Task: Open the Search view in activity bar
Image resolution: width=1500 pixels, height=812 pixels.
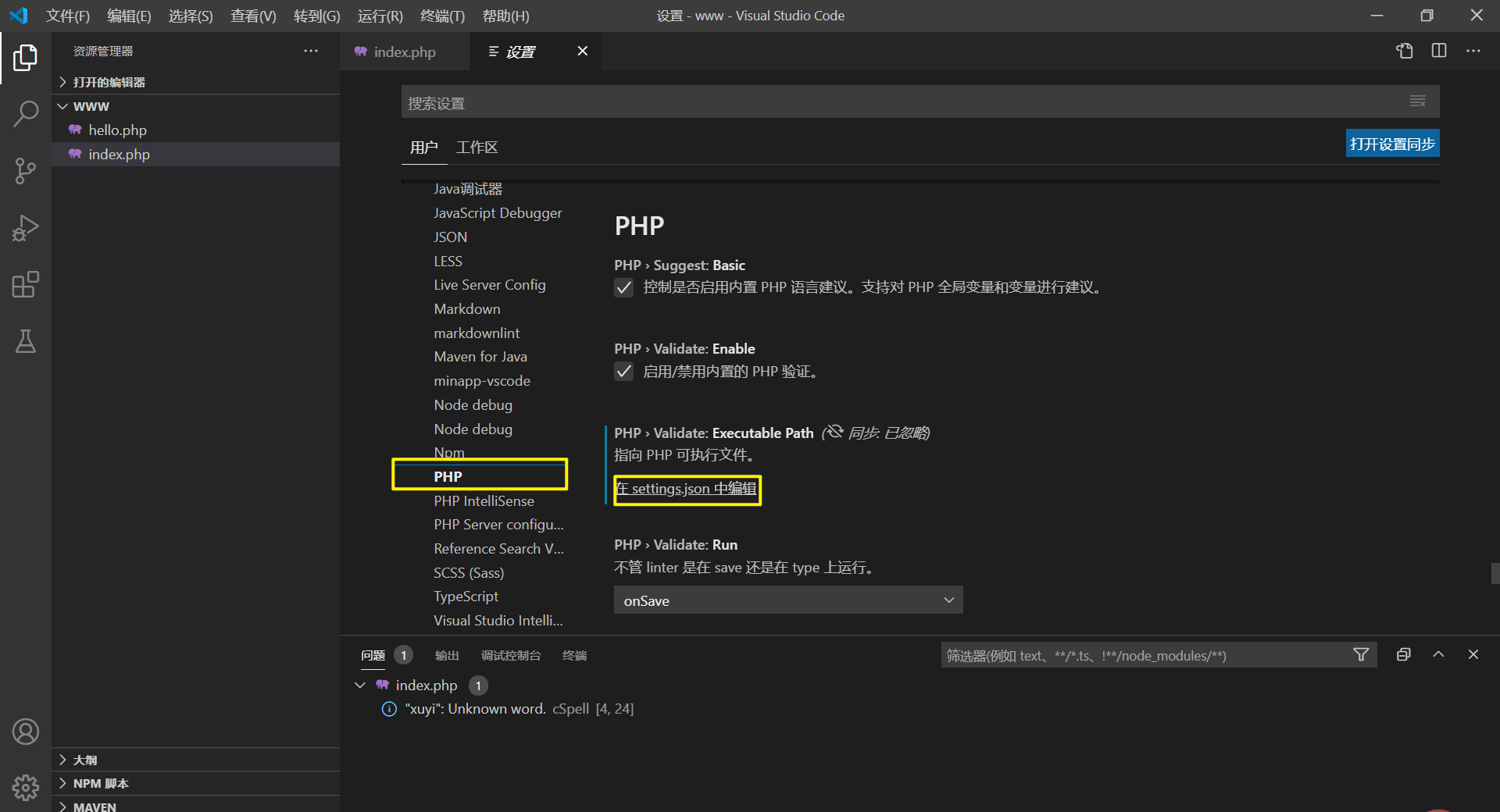Action: (x=25, y=114)
